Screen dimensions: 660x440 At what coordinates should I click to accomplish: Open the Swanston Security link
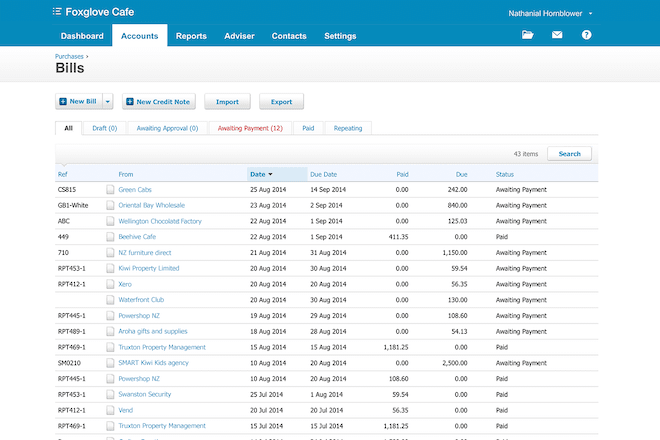(145, 395)
